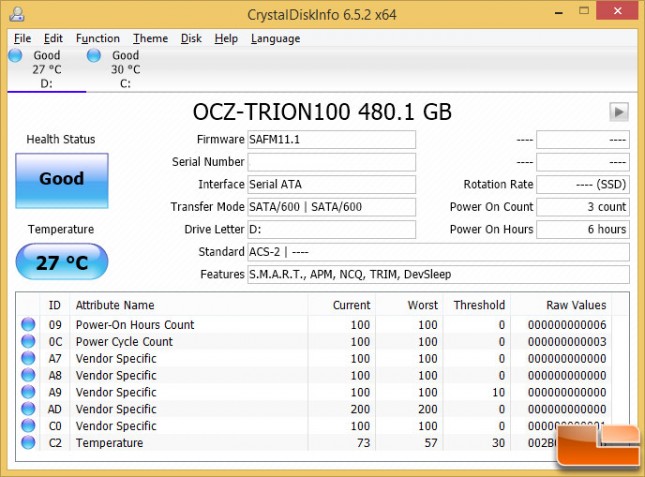Click the Rotation Rate field (SSD)
Screen dimensions: 645x477
click(583, 185)
